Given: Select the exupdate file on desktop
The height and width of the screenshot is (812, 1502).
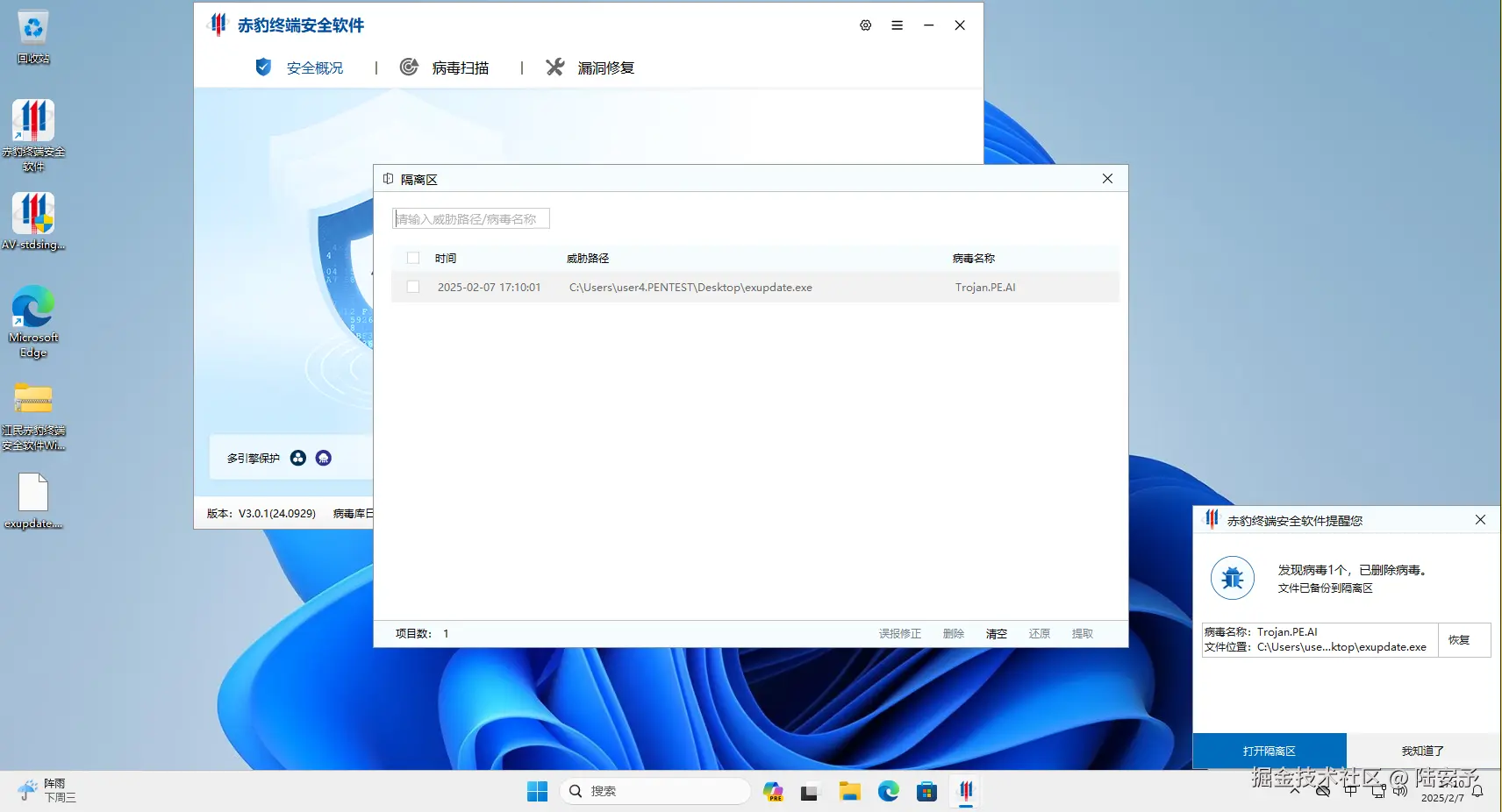Looking at the screenshot, I should pos(33,502).
